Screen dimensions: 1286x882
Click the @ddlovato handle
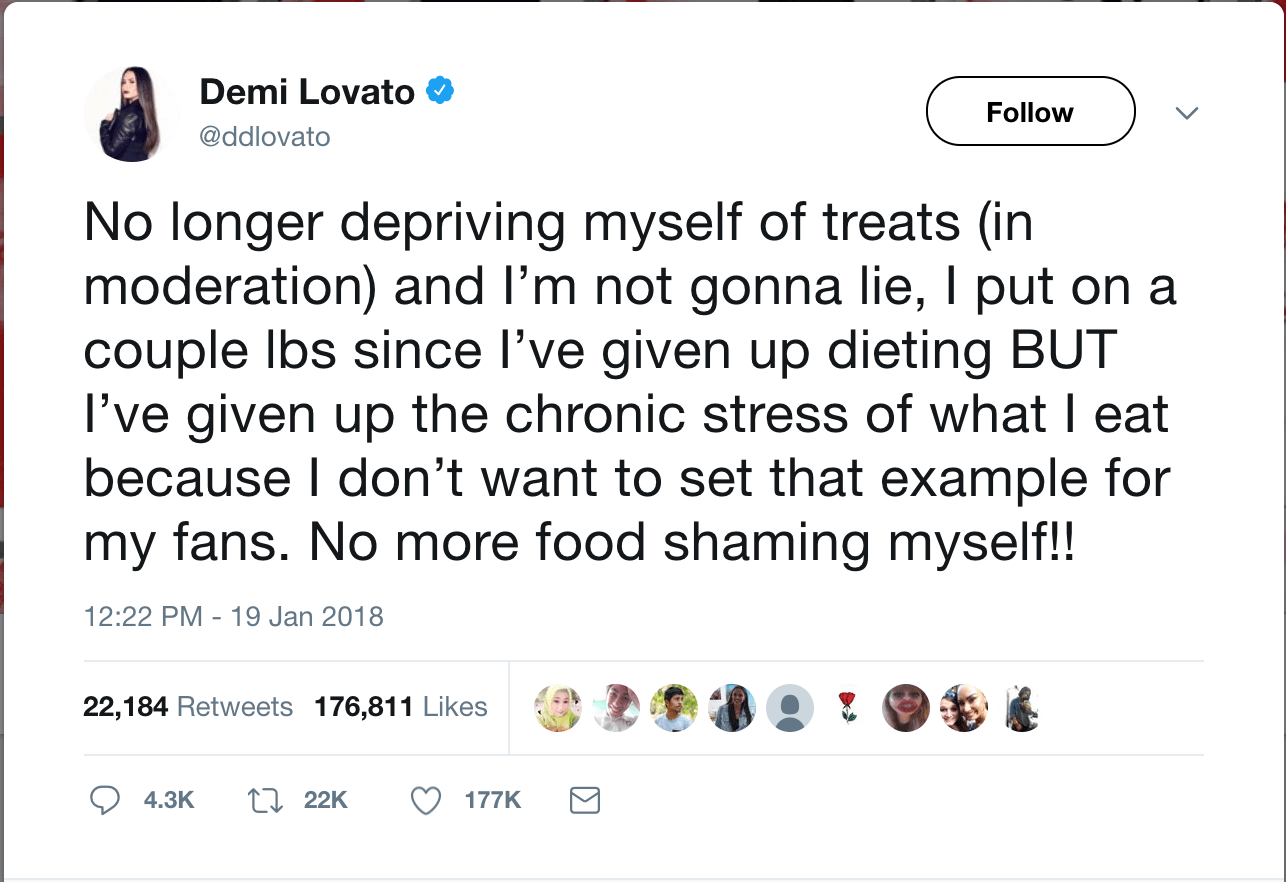(x=265, y=136)
